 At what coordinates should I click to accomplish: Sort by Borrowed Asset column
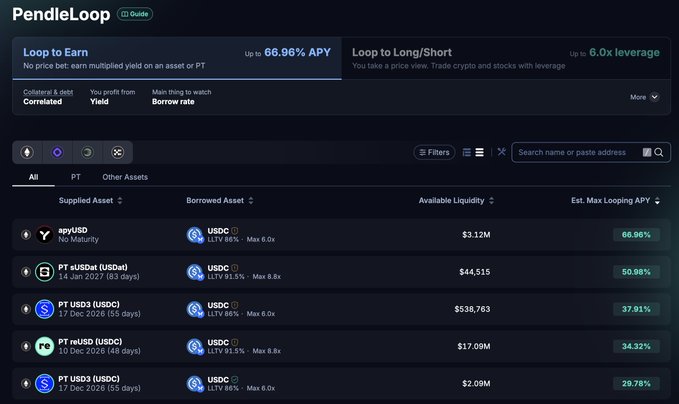click(220, 200)
